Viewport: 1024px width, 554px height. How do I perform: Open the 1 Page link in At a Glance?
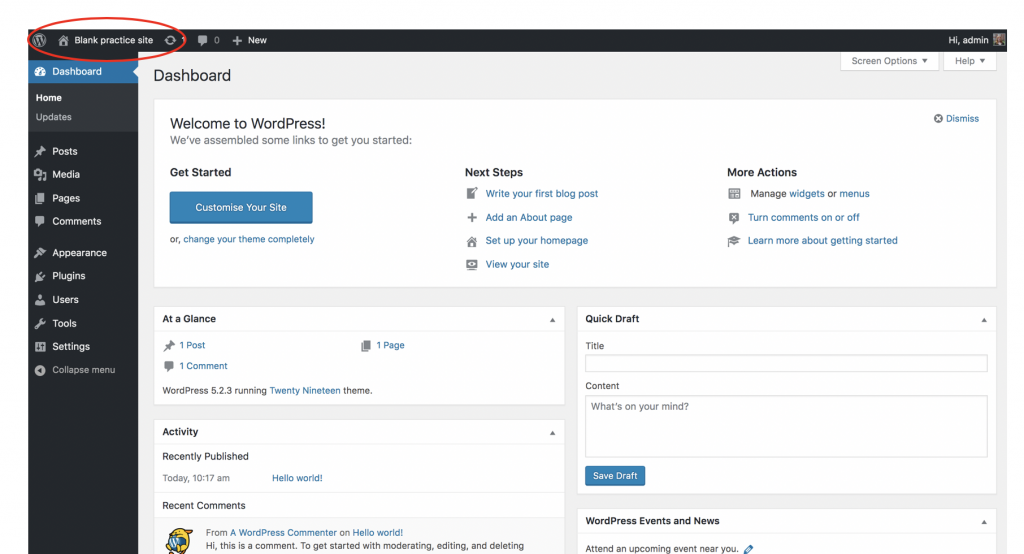[x=391, y=346]
